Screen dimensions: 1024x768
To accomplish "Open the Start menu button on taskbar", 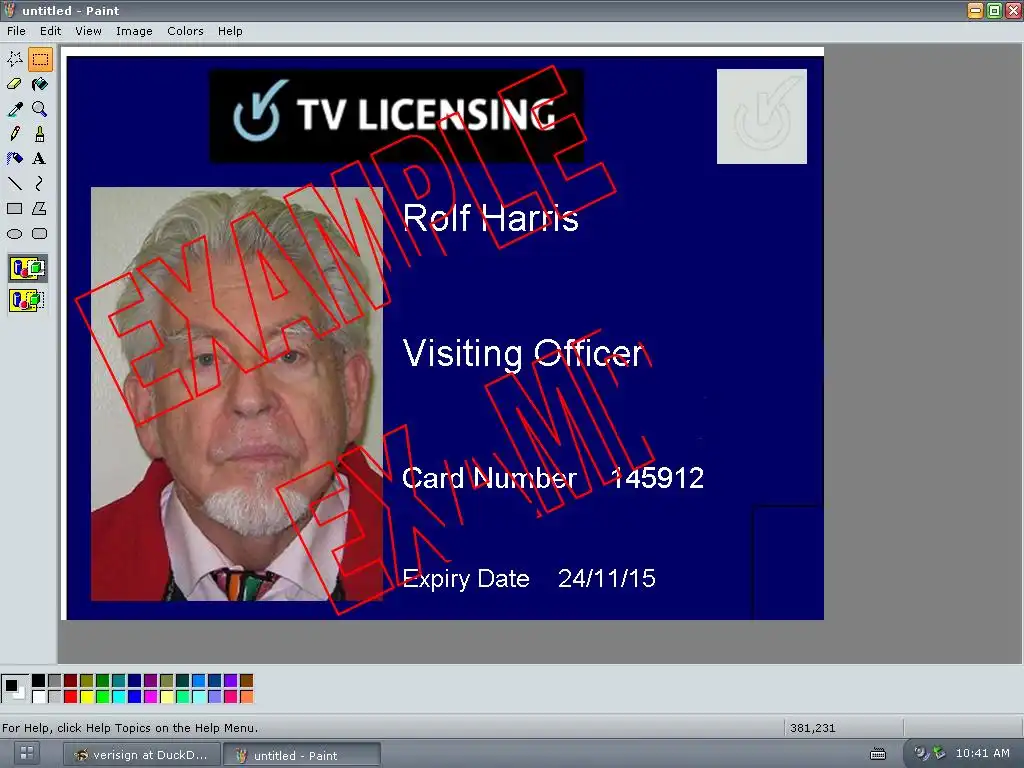I will tap(27, 754).
